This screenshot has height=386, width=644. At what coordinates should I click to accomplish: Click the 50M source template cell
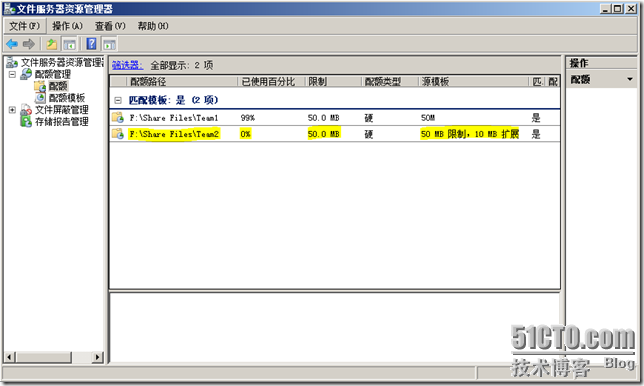(428, 118)
